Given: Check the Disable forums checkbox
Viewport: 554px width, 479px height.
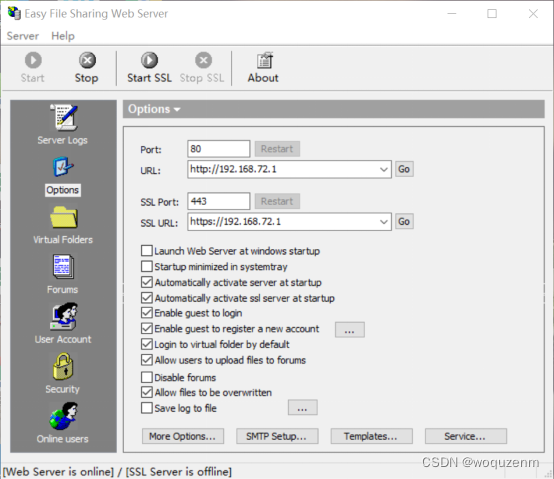Looking at the screenshot, I should pyautogui.click(x=147, y=377).
